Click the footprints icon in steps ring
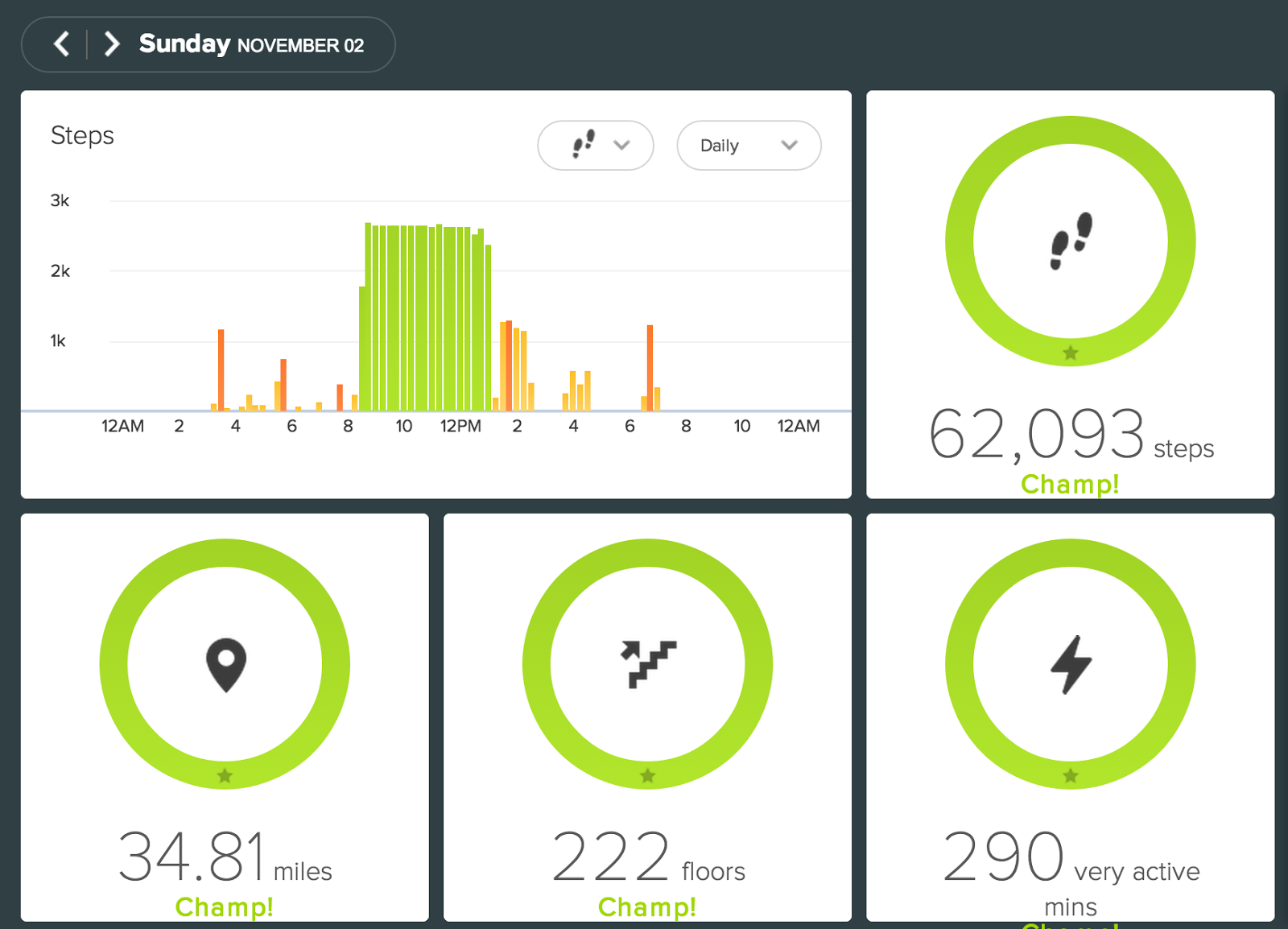Viewport: 1288px width, 929px height. [x=1071, y=241]
